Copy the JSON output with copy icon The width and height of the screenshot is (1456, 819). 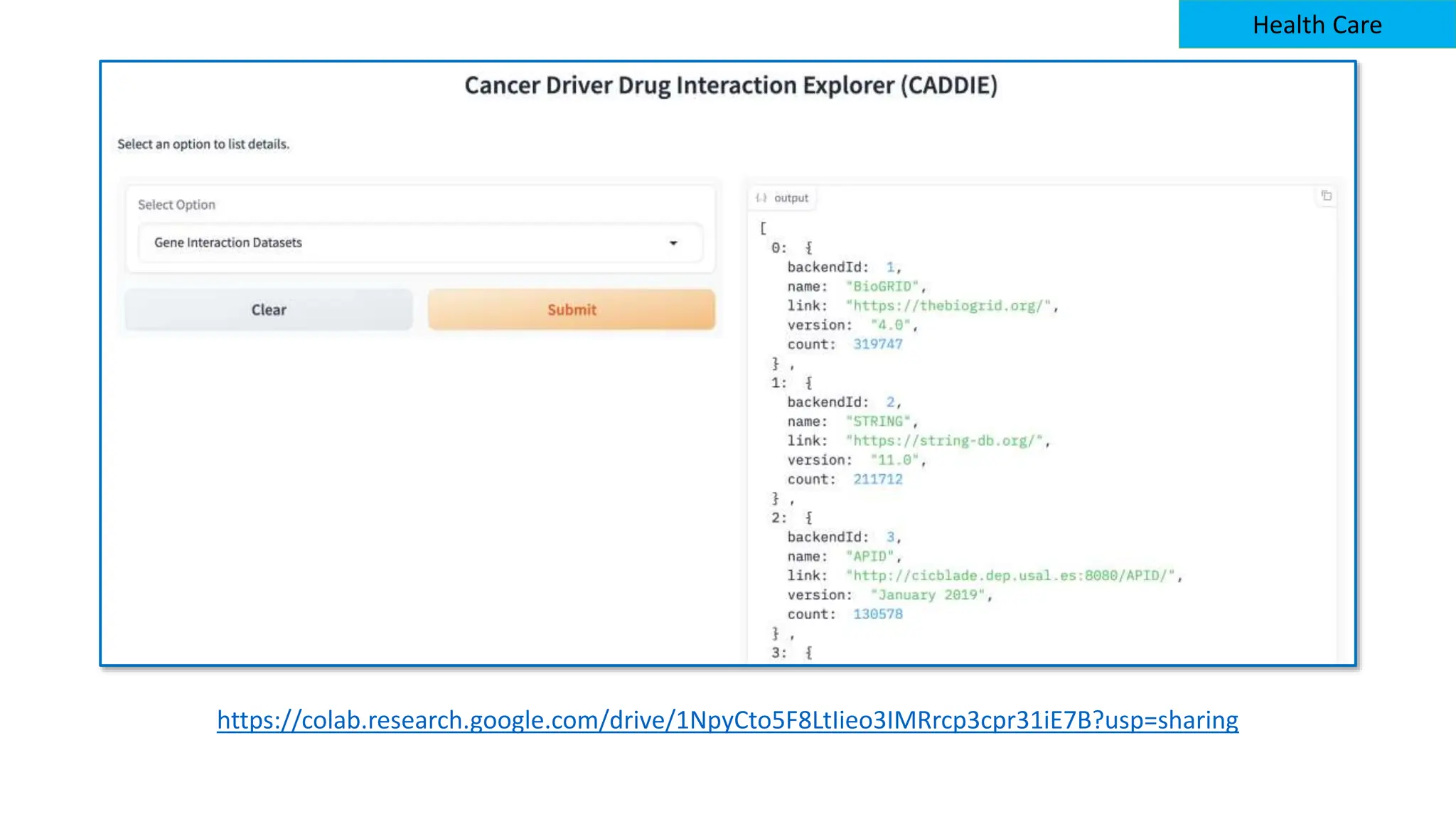point(1327,196)
